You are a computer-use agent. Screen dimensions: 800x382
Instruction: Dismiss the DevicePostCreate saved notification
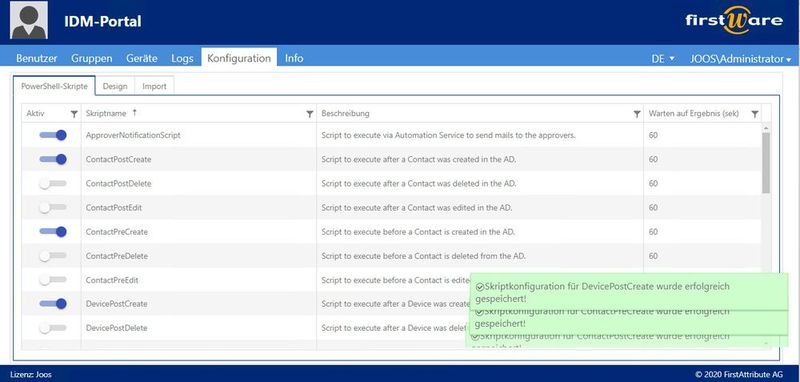coord(629,292)
